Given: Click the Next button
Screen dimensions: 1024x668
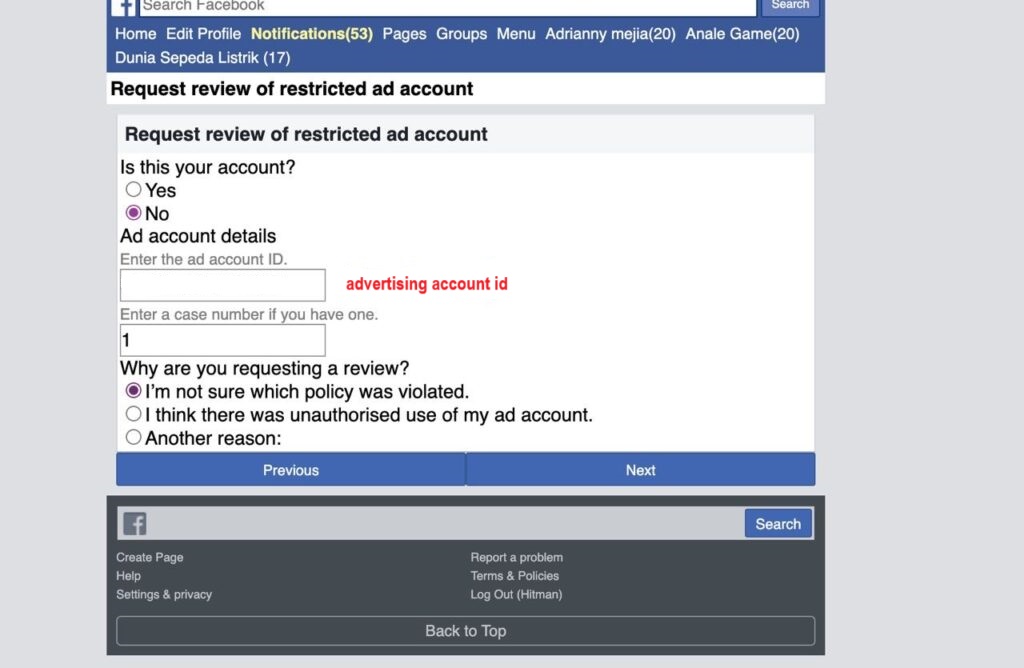Looking at the screenshot, I should coord(641,469).
